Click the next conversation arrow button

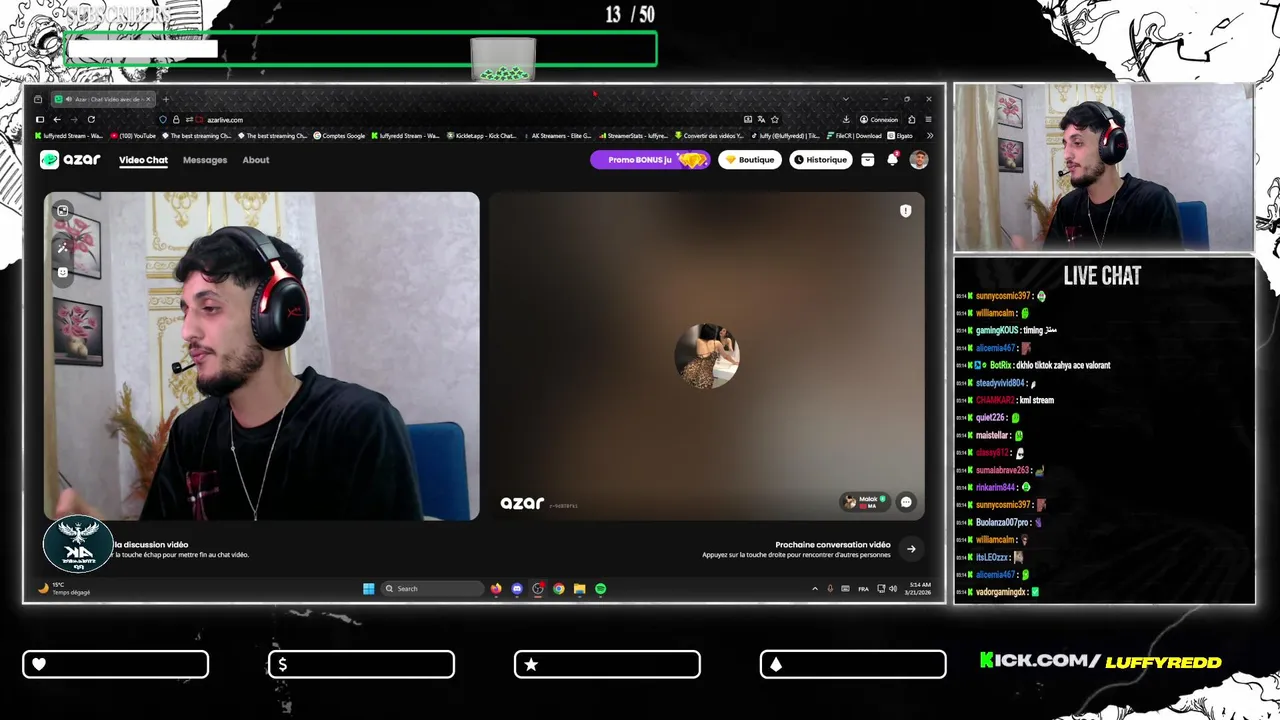(911, 548)
